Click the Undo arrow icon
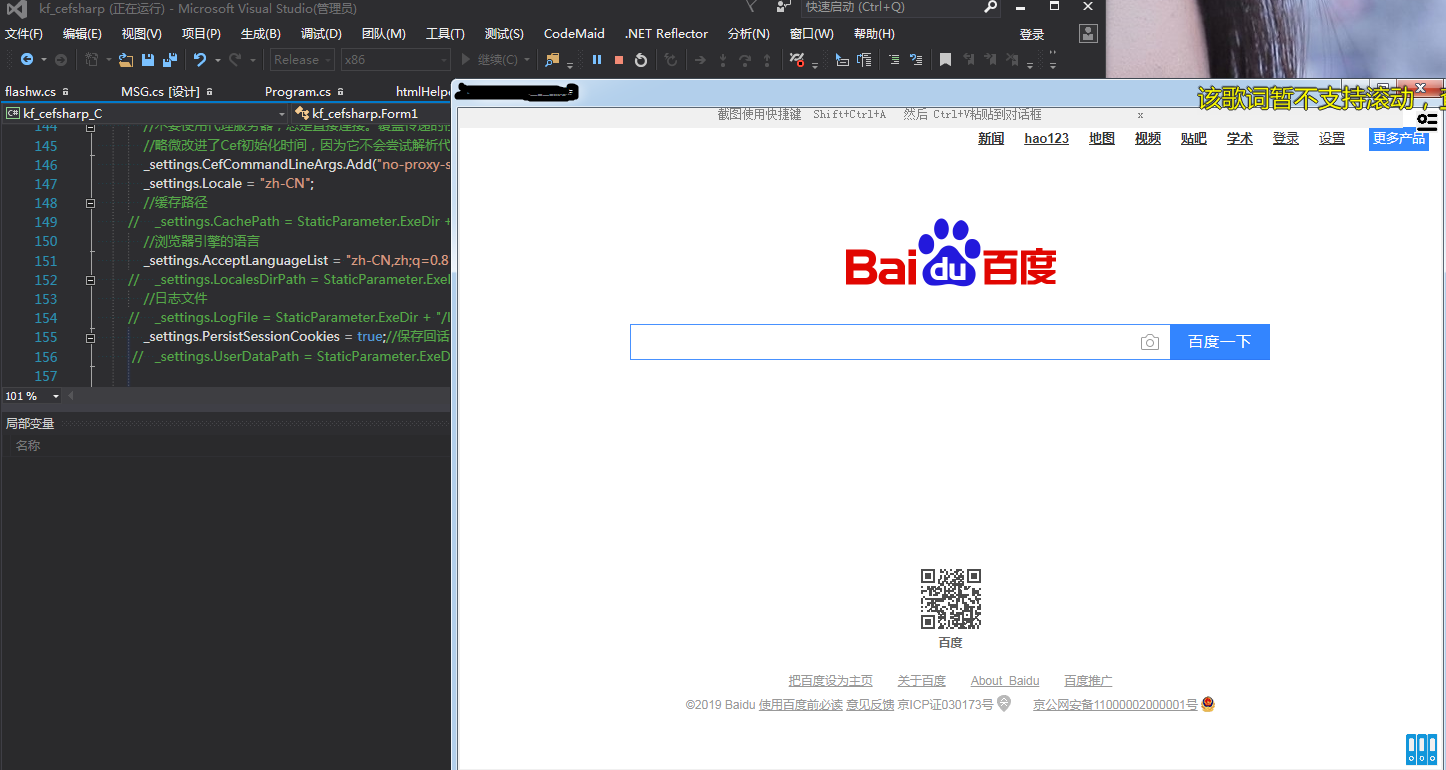 point(199,60)
